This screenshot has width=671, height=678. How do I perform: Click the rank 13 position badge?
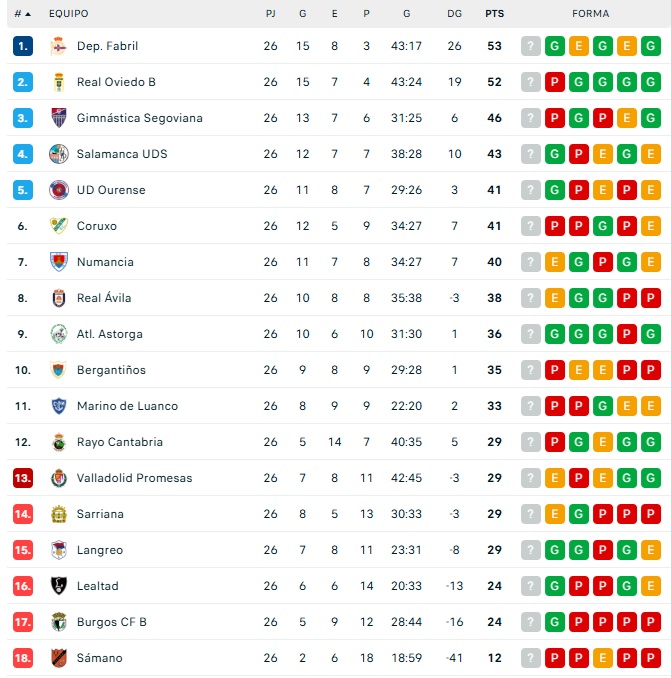(x=23, y=478)
